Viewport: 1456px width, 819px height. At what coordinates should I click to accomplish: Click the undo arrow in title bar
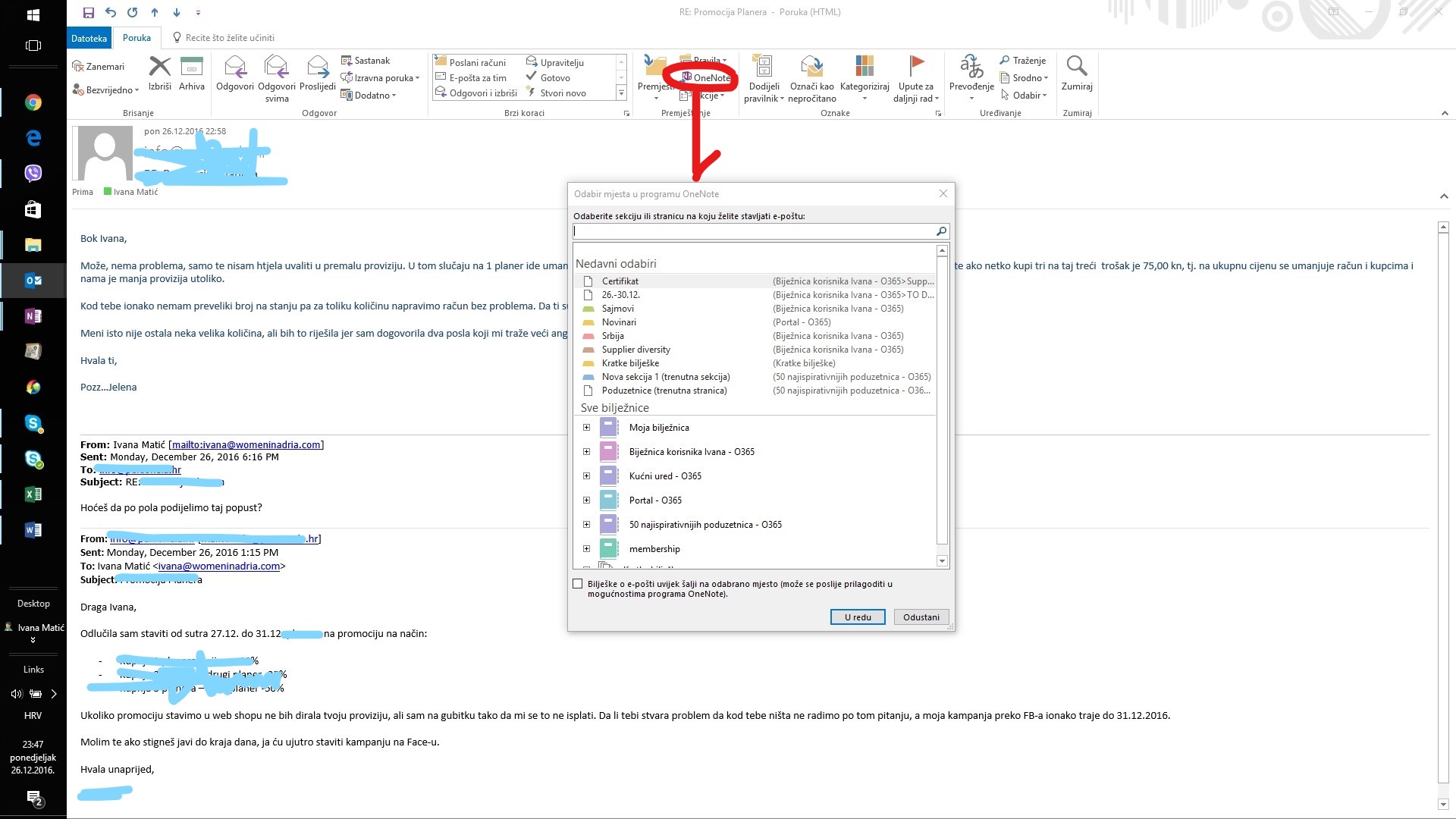click(x=111, y=12)
